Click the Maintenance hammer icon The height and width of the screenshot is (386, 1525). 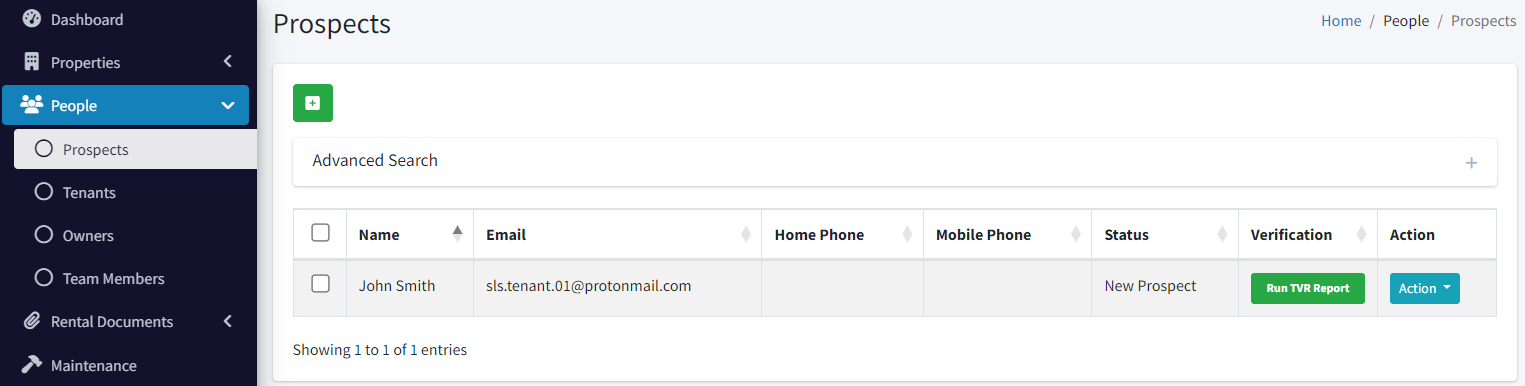pos(32,365)
